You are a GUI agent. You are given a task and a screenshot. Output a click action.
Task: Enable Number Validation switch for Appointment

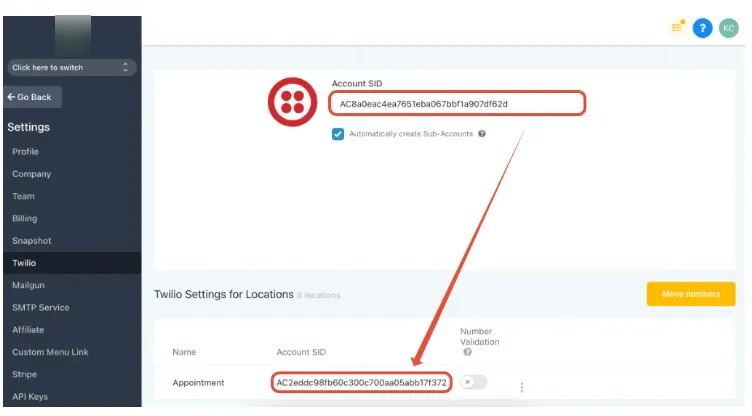(x=473, y=382)
